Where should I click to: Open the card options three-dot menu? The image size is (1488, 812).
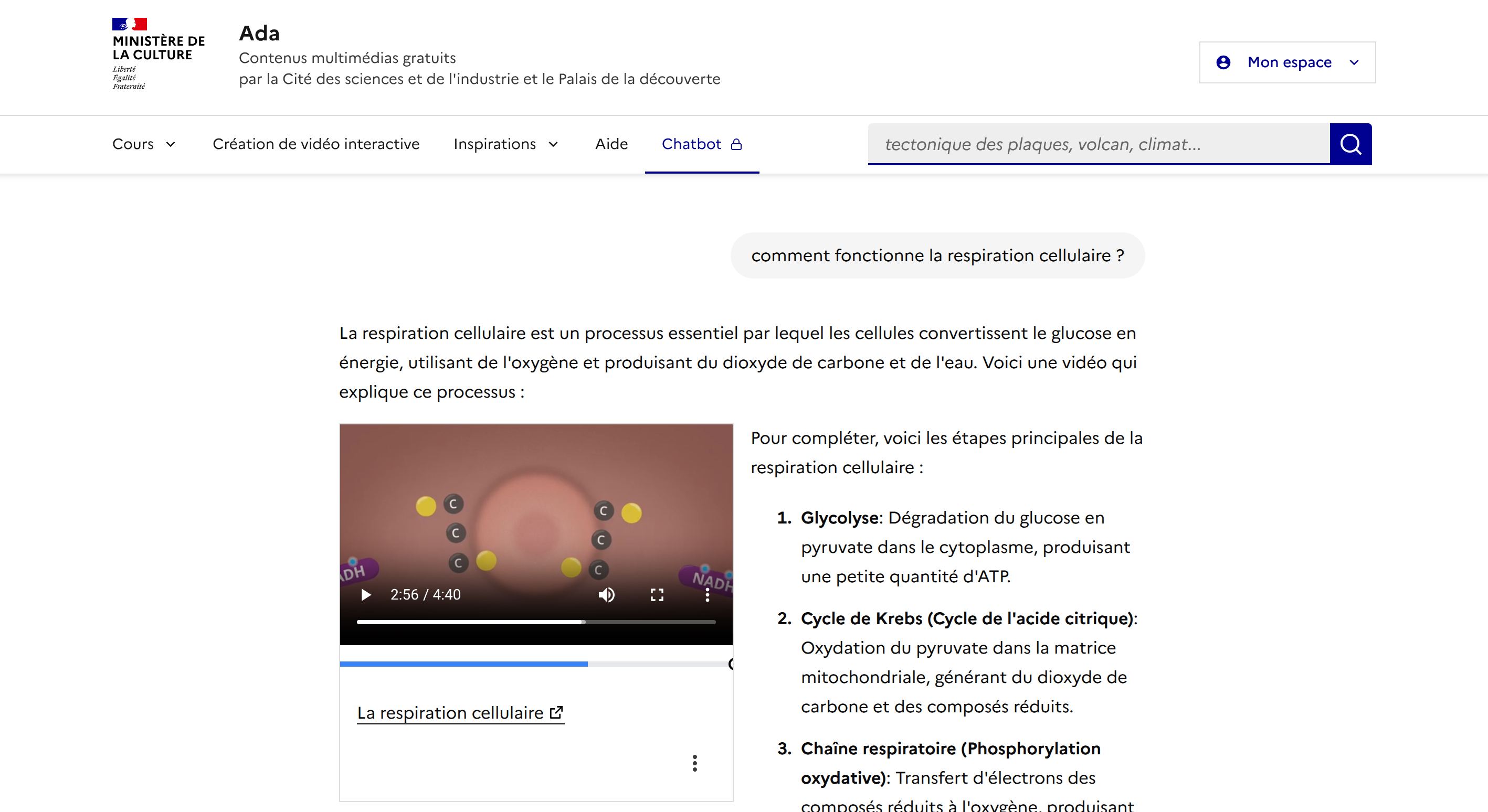coord(695,763)
